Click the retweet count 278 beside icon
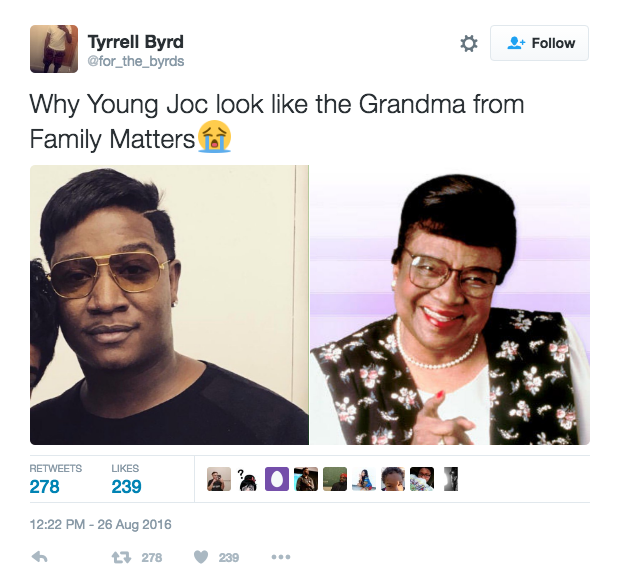 (152, 558)
